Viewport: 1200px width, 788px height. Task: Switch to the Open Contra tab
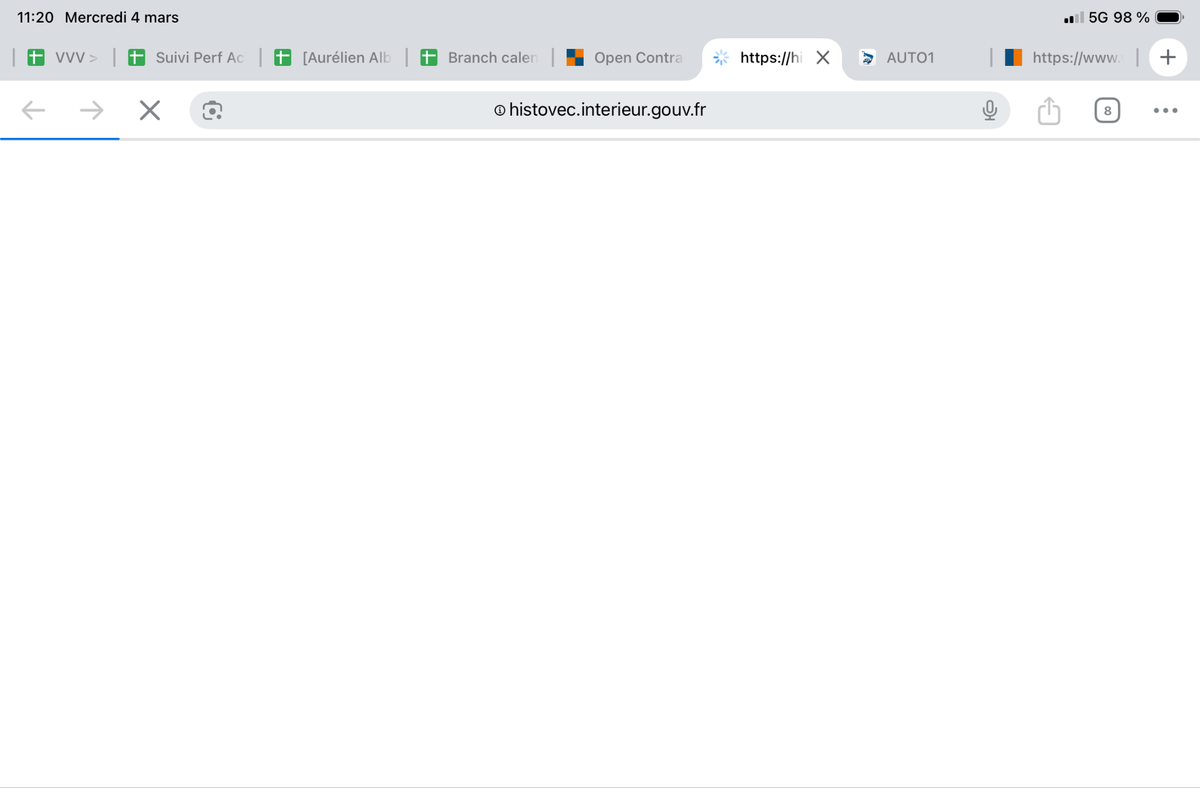coord(625,57)
